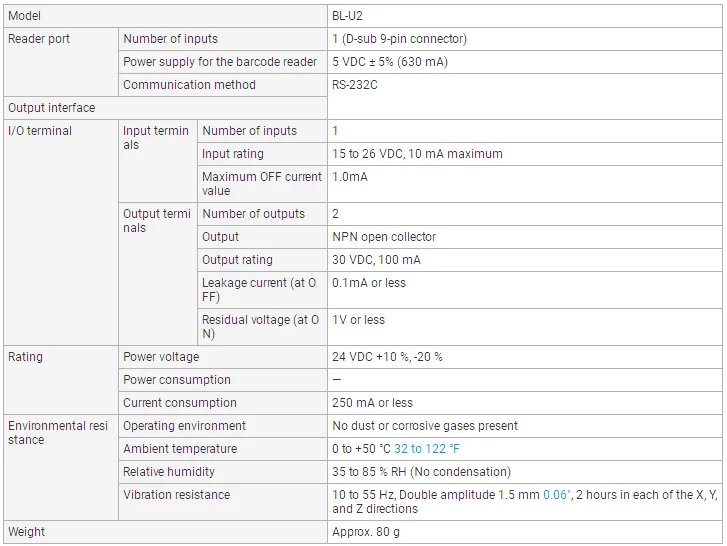Select the 250 mA or less value
This screenshot has height=546, width=727.
tap(372, 403)
